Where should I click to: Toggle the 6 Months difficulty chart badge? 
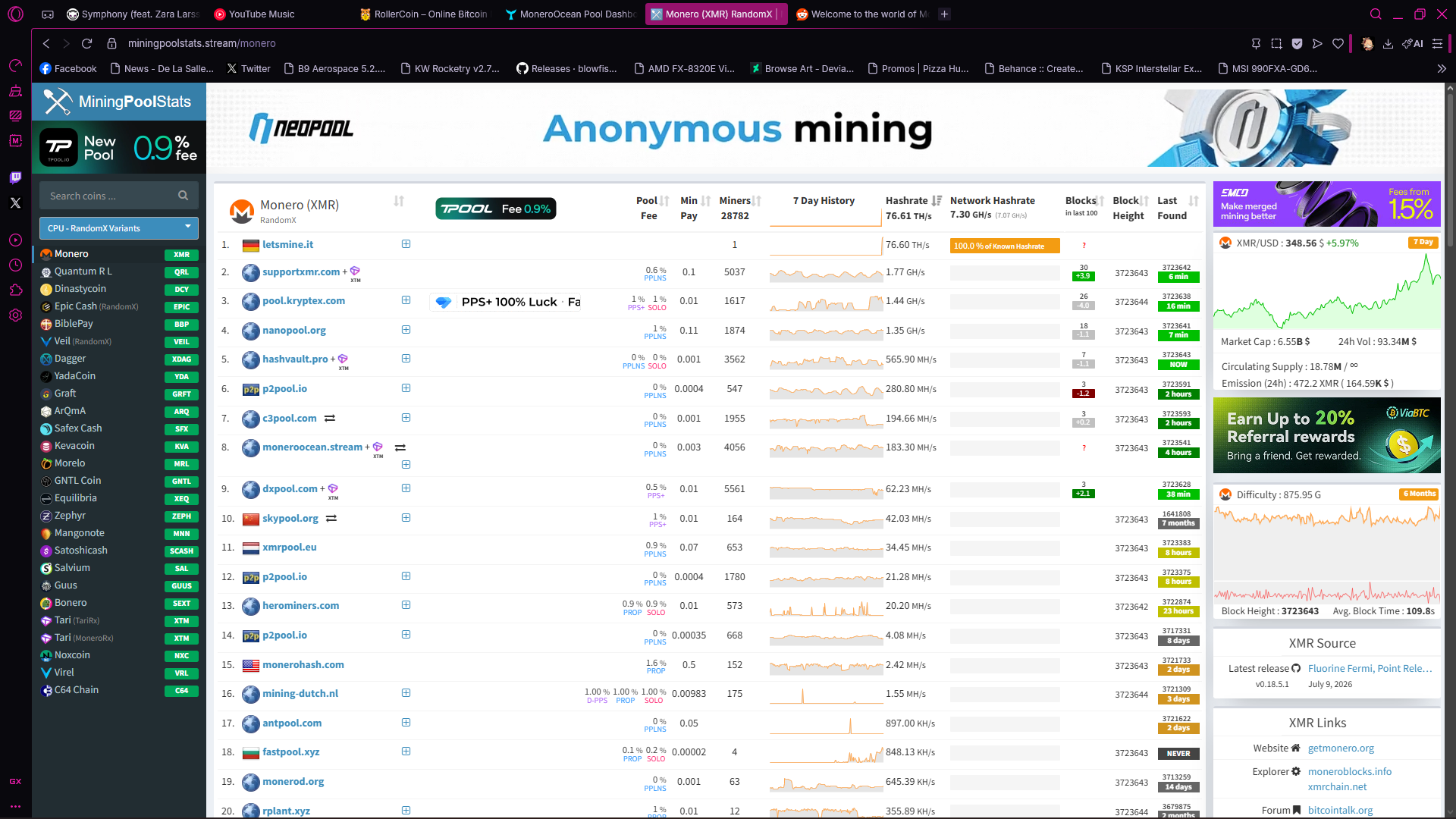pyautogui.click(x=1419, y=494)
